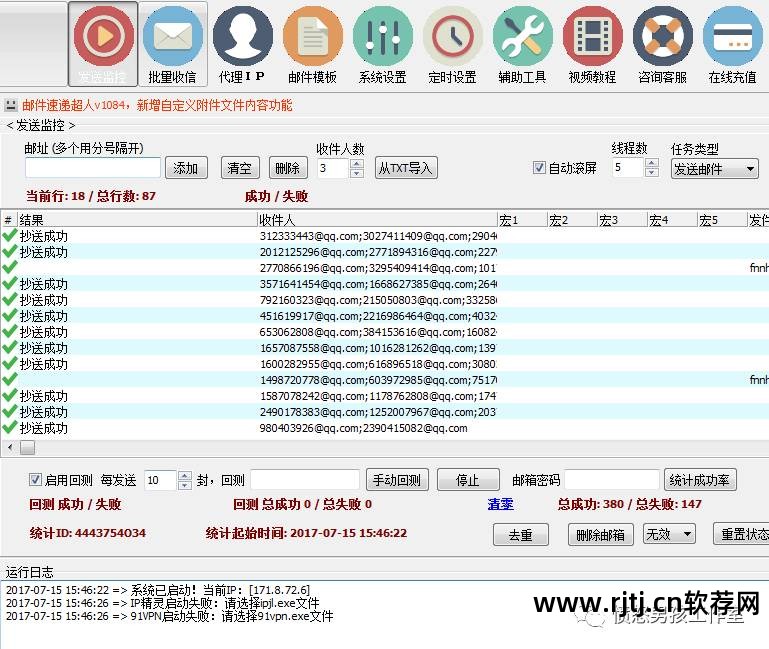This screenshot has height=649, width=769.
Task: Click the 回测 address input field
Action: pos(305,480)
